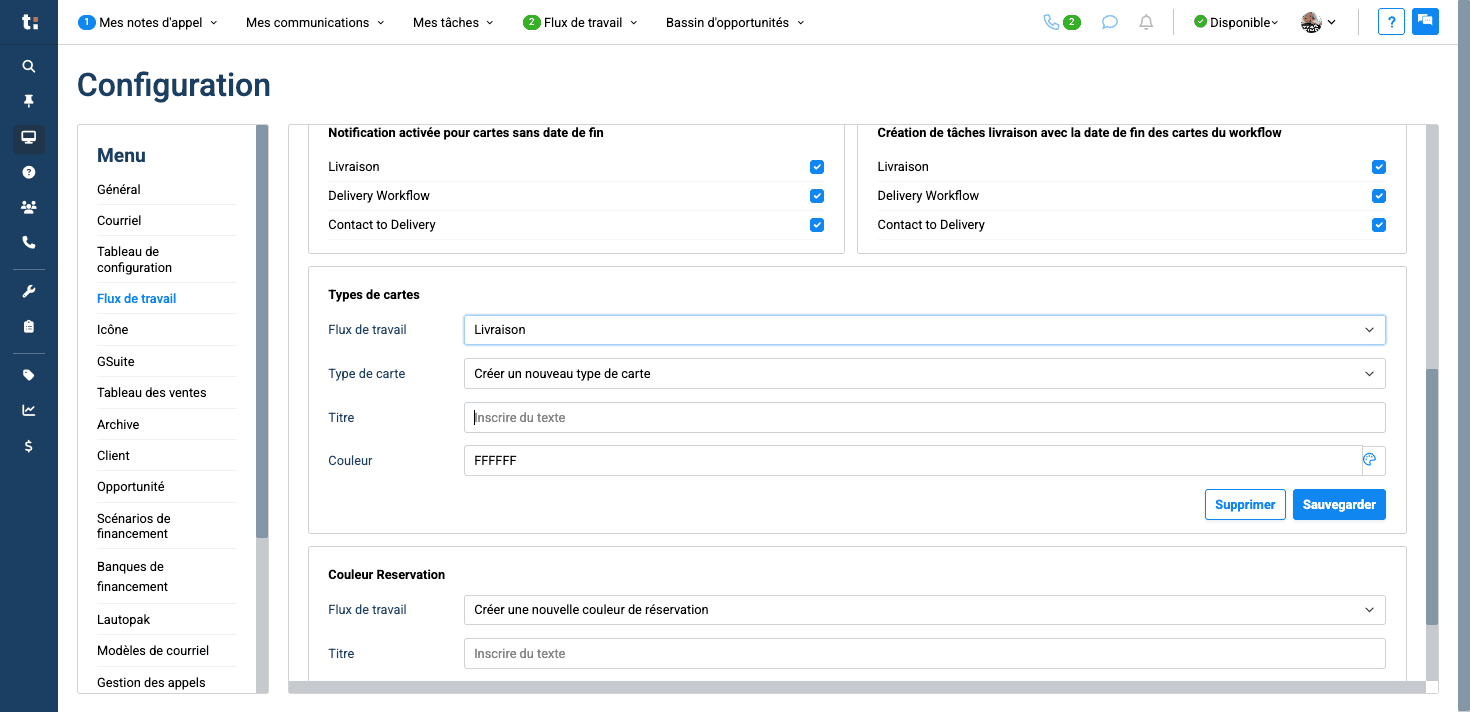This screenshot has height=712, width=1470.
Task: Click the color palette picker icon
Action: [x=1371, y=460]
